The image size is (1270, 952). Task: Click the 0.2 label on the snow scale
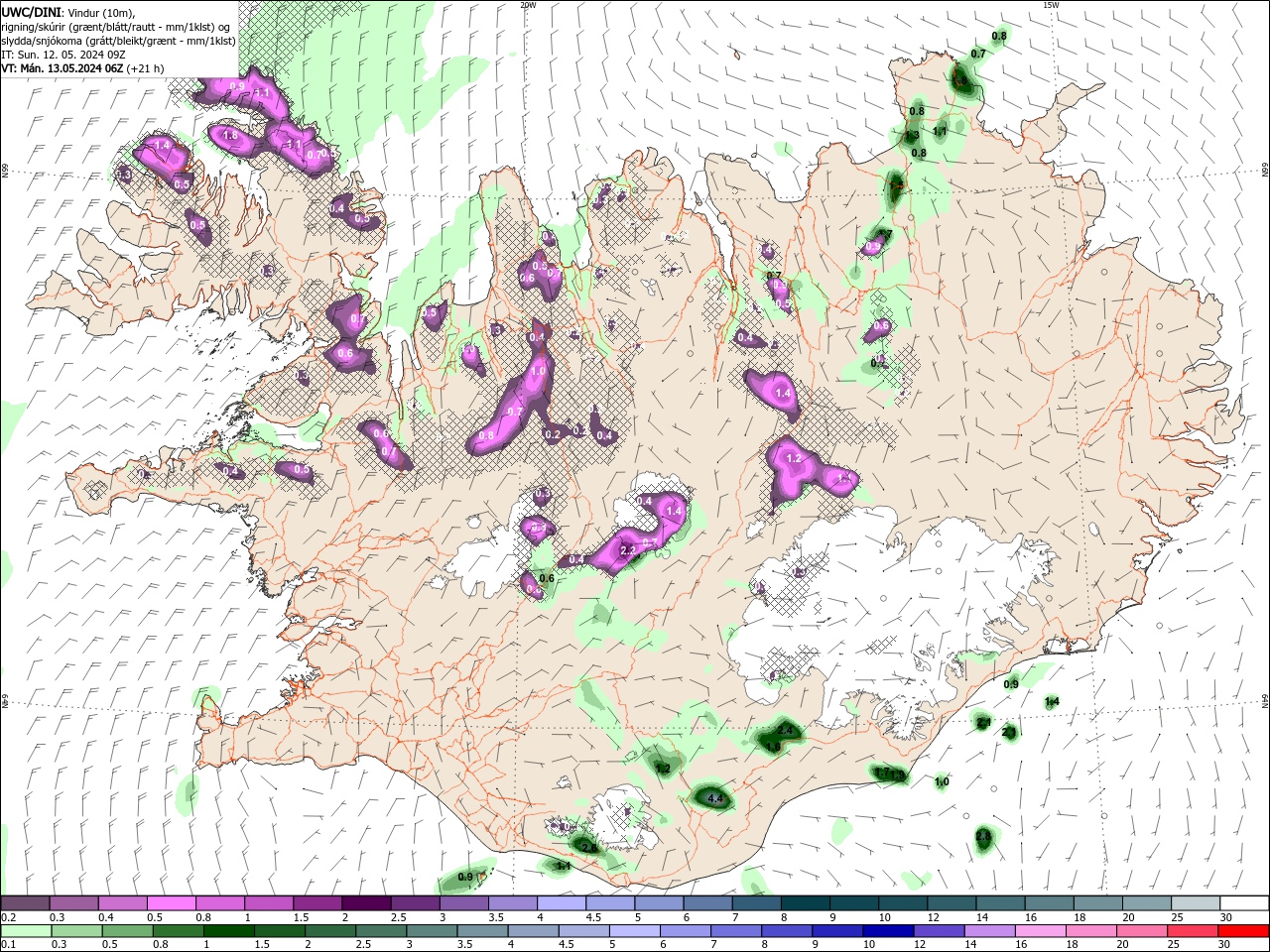(x=7, y=917)
